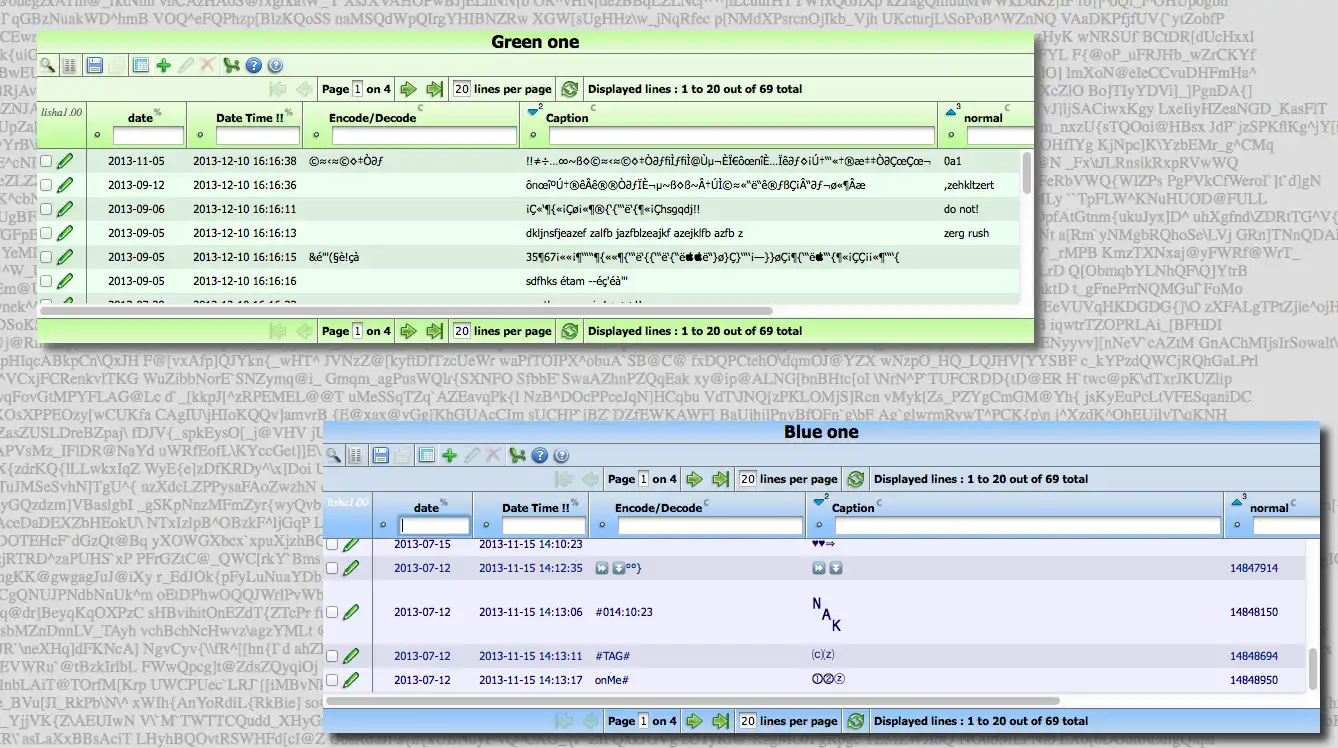Screen dimensions: 1338x748
Task: Focus the date filter field in Green one
Action: tap(148, 135)
